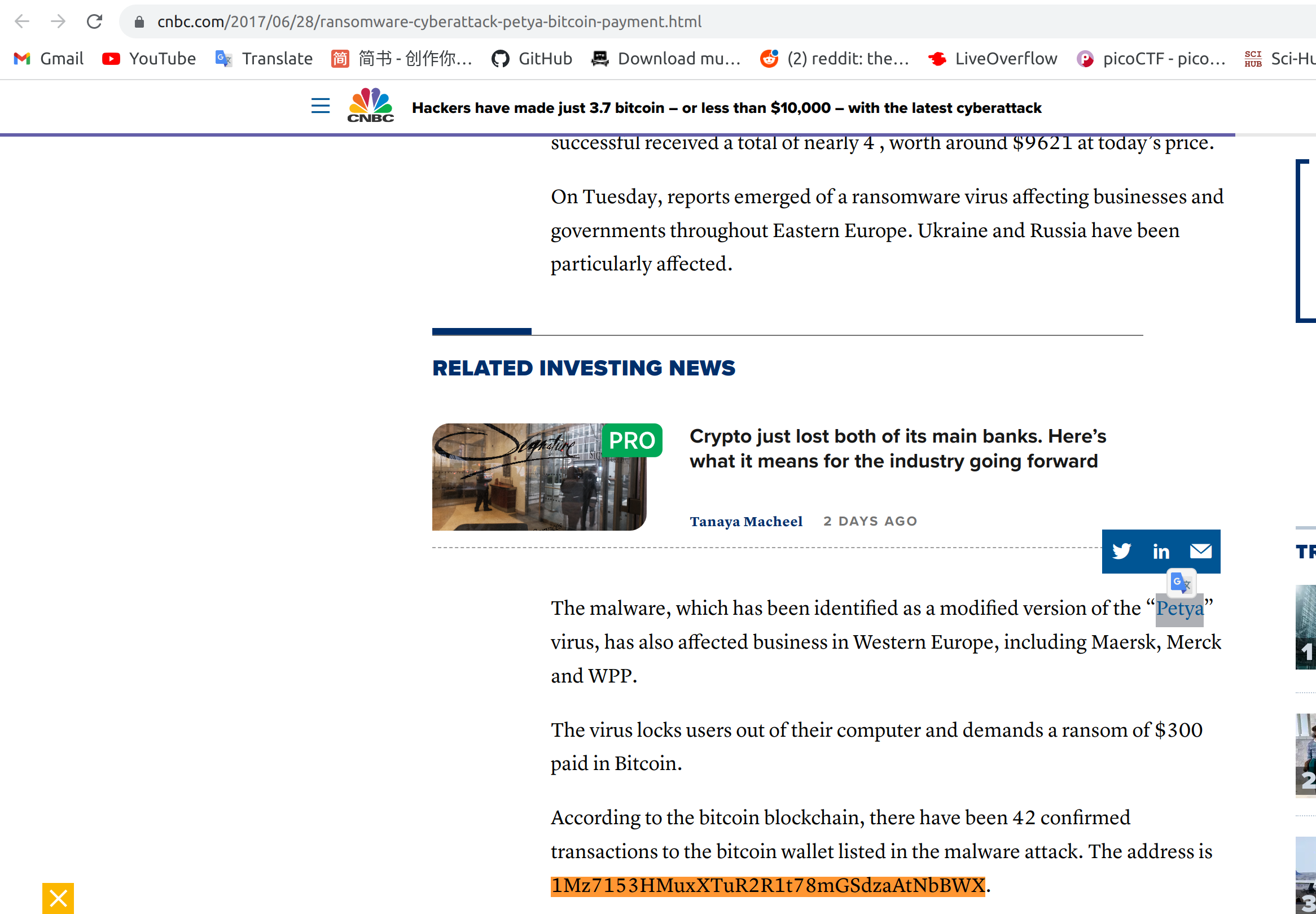Viewport: 1316px width, 914px height.
Task: Open the LiveOverflow bookmark
Action: pyautogui.click(x=993, y=58)
